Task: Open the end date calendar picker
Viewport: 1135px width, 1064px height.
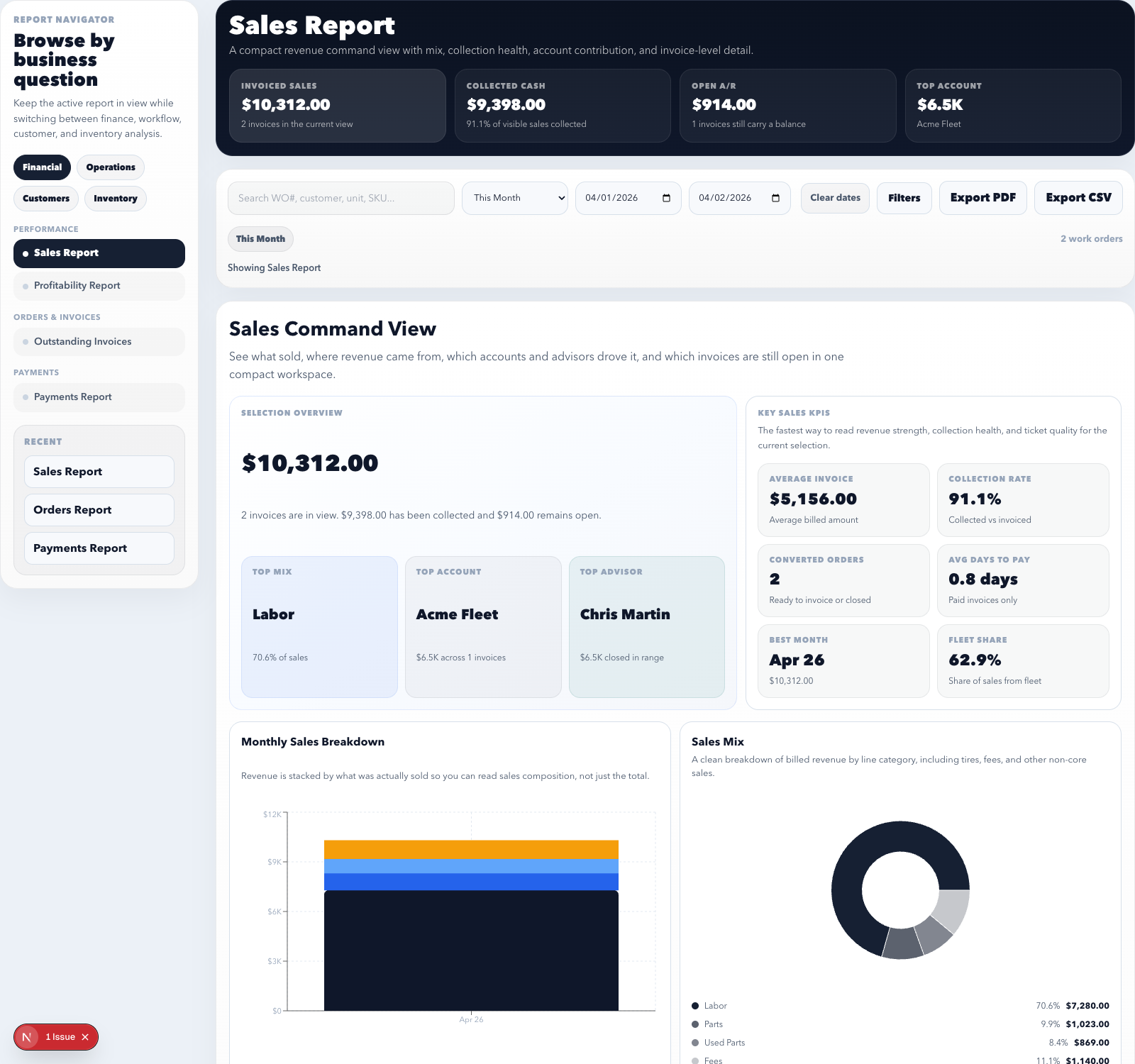Action: point(777,198)
